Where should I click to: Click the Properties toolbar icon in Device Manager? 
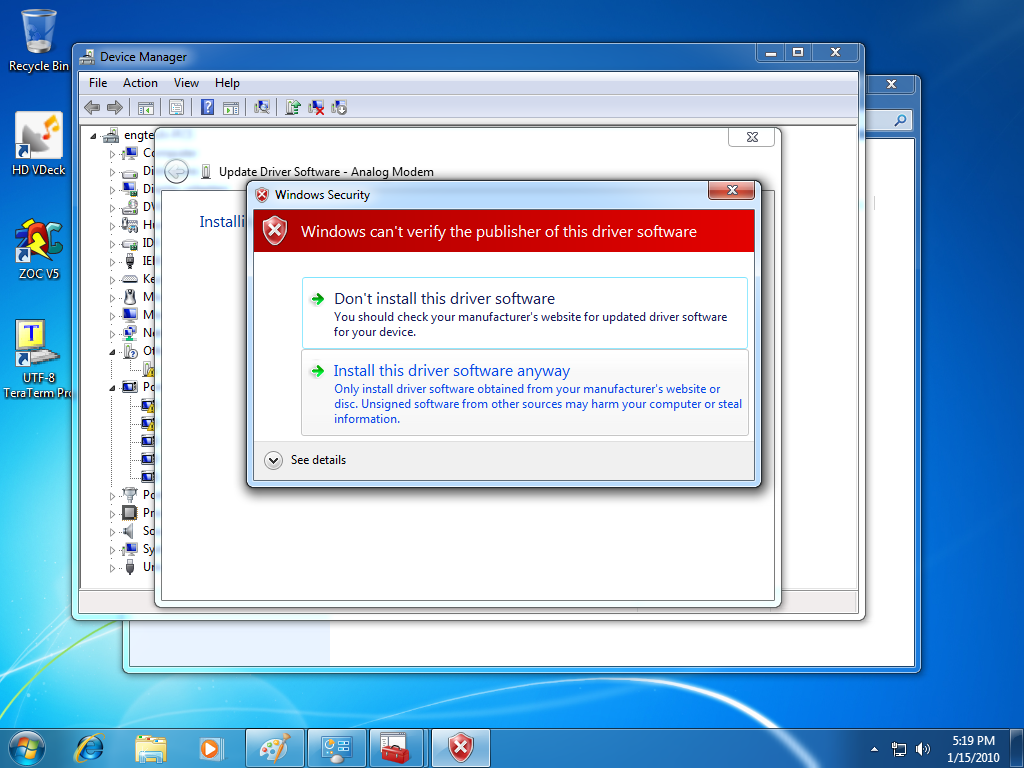pyautogui.click(x=176, y=108)
